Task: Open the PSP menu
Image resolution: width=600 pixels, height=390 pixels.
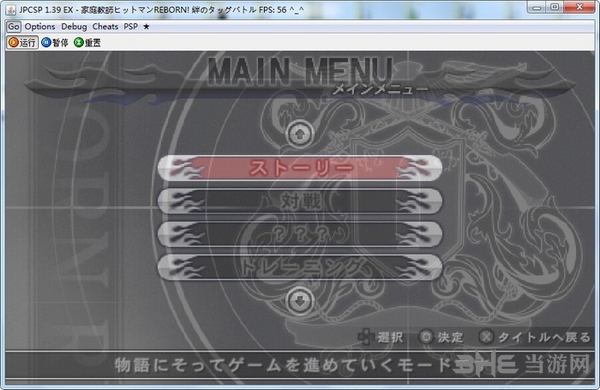Action: (130, 26)
